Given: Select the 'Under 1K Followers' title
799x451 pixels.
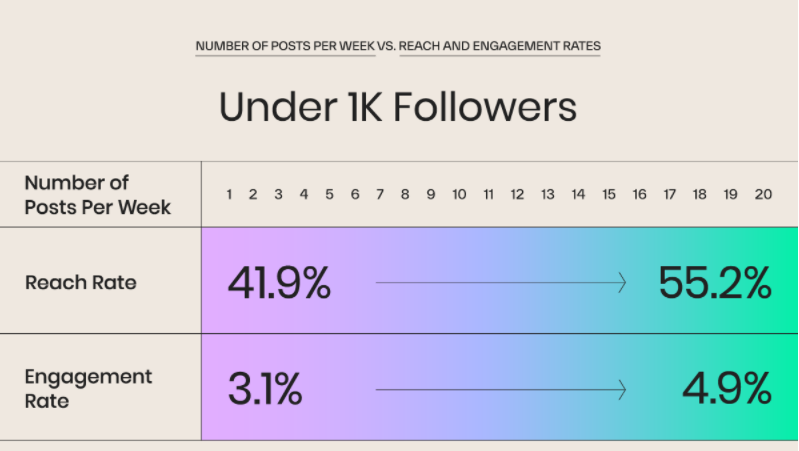Looking at the screenshot, I should [398, 108].
